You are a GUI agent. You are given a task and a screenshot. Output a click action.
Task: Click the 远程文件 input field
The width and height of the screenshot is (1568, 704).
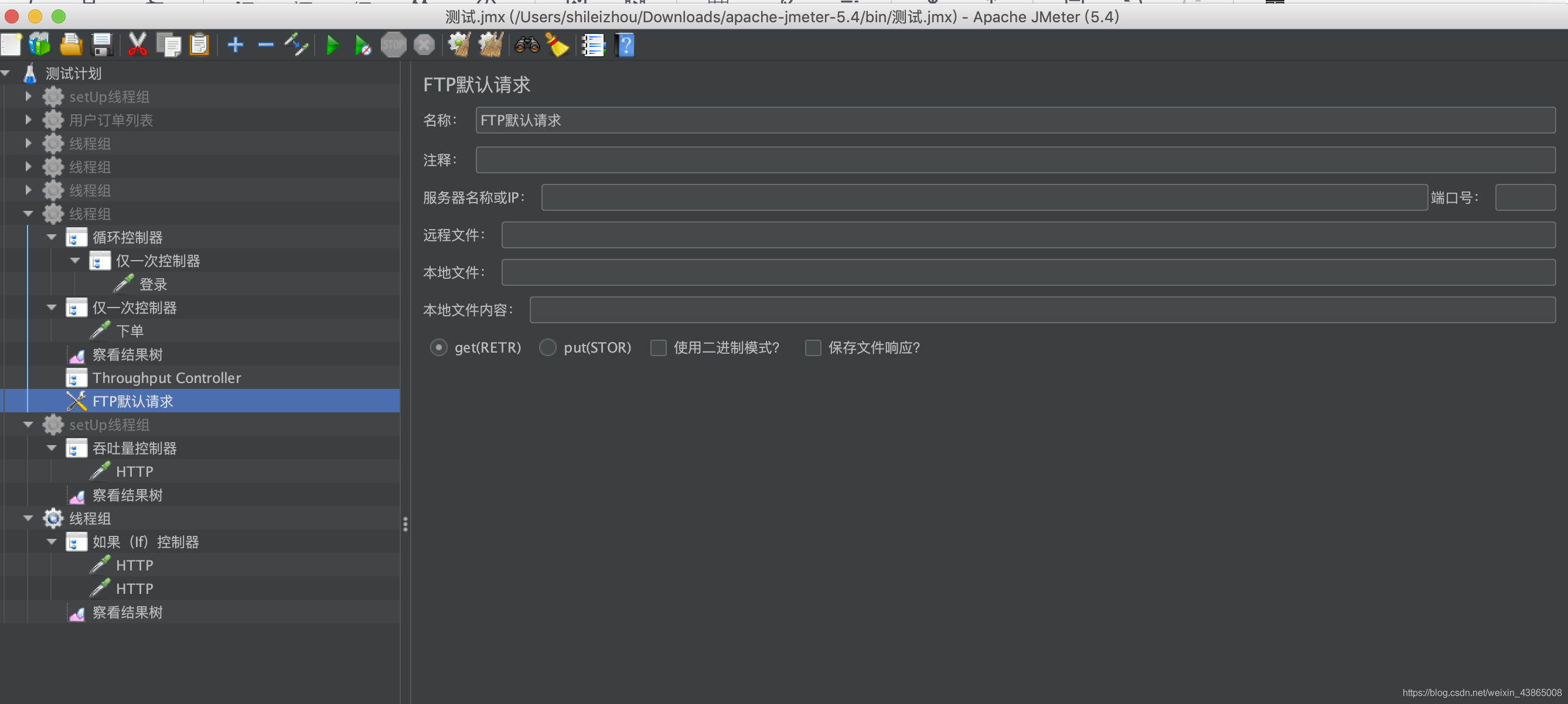(x=1028, y=235)
